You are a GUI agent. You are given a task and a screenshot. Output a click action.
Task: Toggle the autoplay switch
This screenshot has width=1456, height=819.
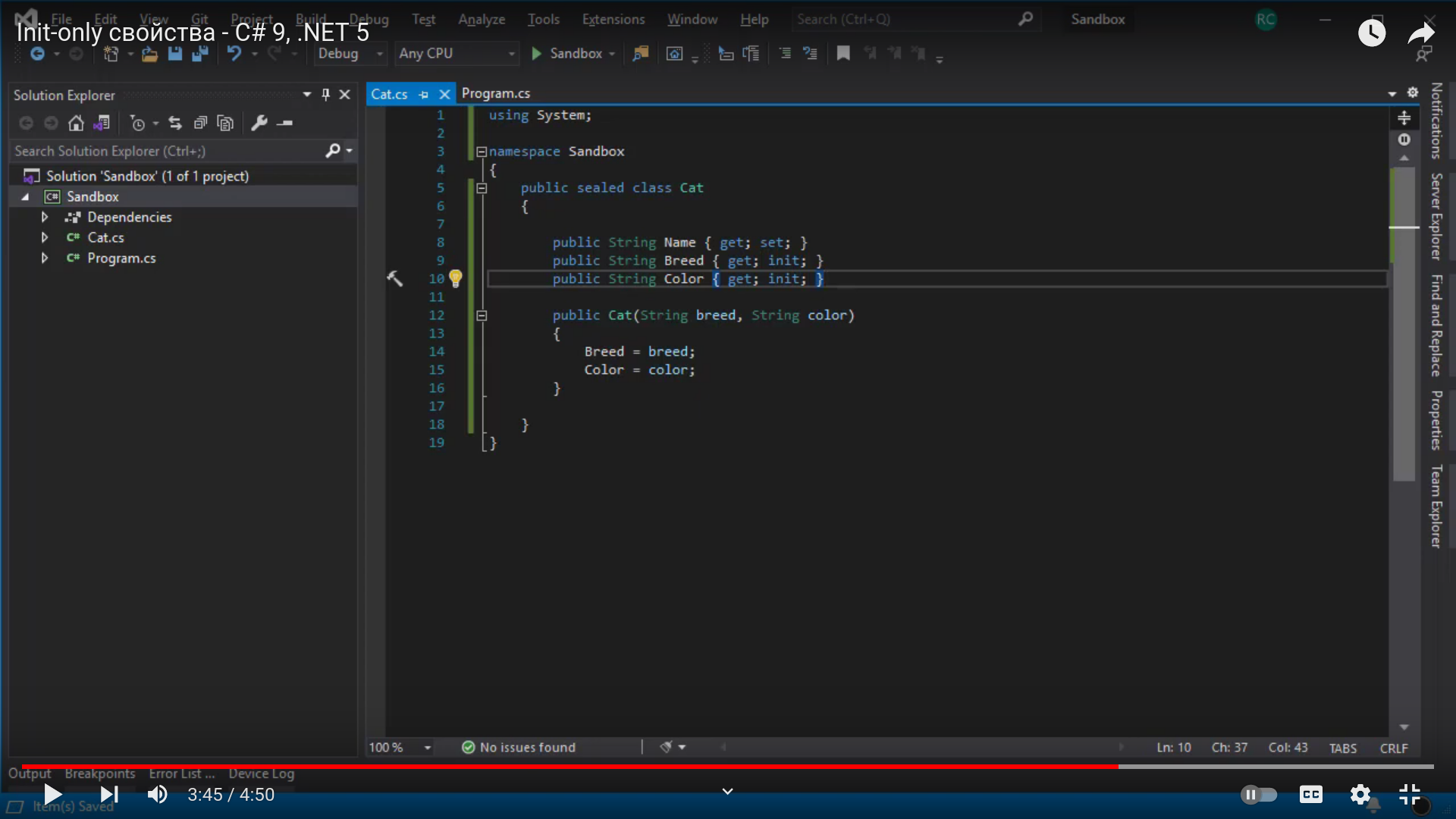click(1259, 795)
